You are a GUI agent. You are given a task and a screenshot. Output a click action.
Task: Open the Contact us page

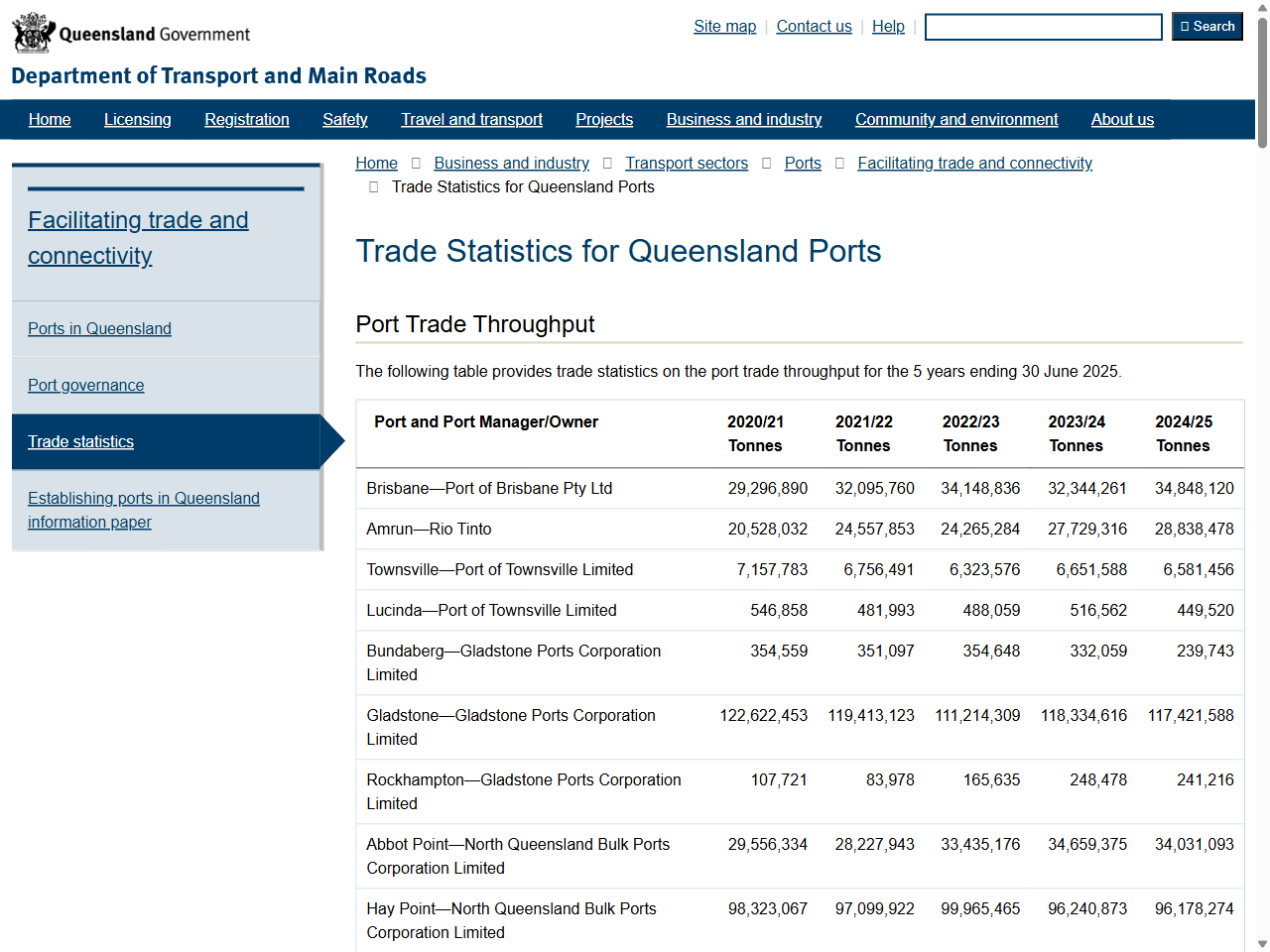814,26
